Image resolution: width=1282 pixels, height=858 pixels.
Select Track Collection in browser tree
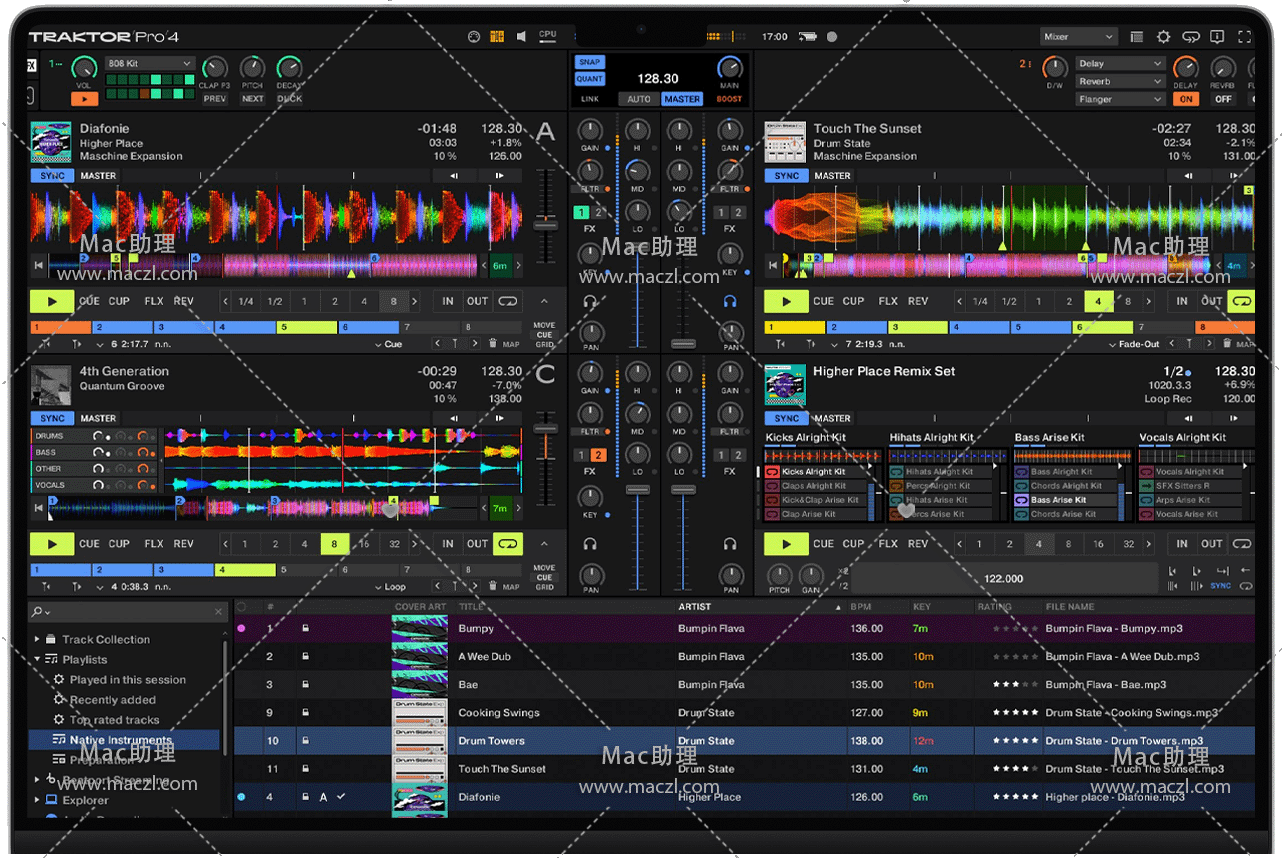(105, 640)
